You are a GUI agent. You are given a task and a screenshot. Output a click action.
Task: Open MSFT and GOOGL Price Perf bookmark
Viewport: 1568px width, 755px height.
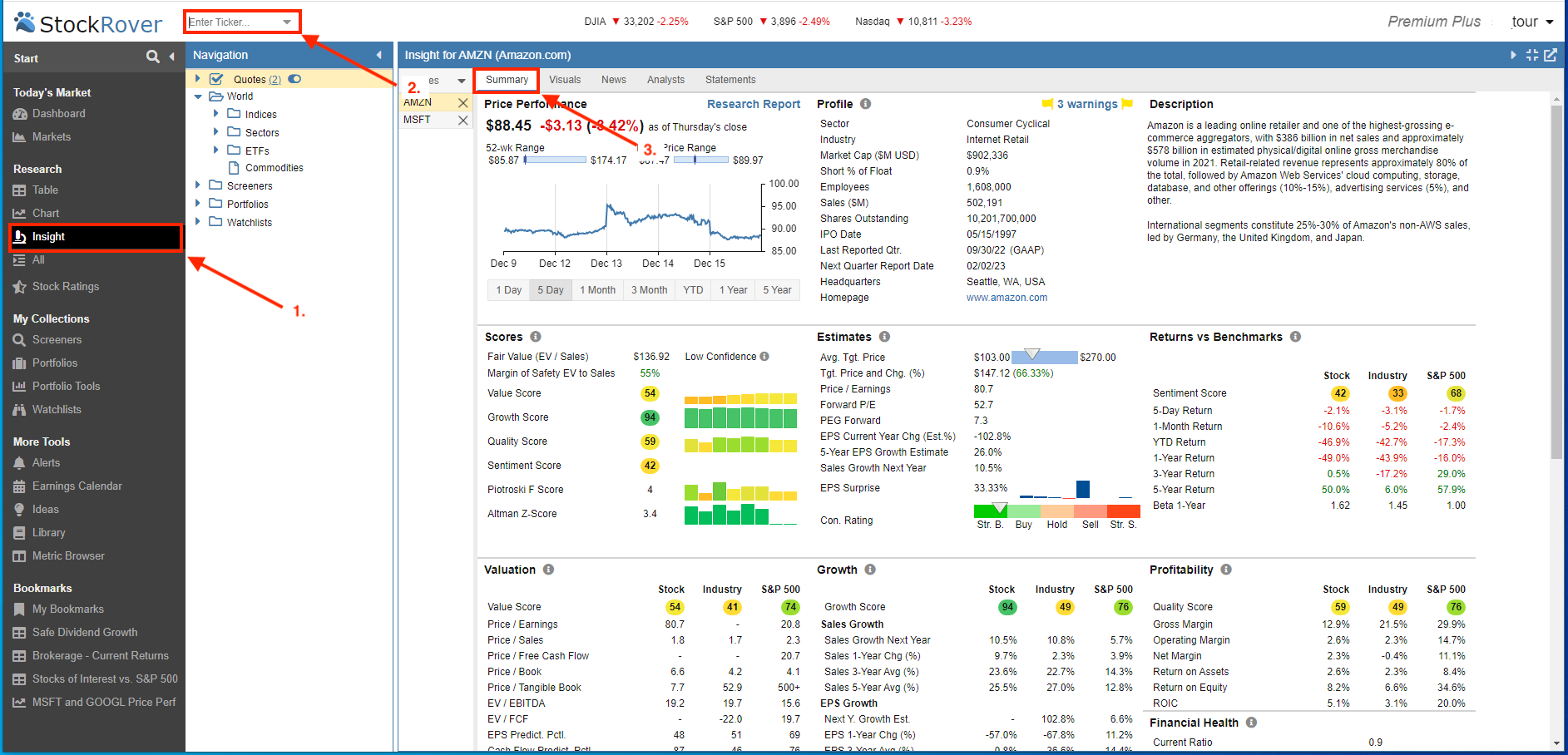tap(94, 703)
